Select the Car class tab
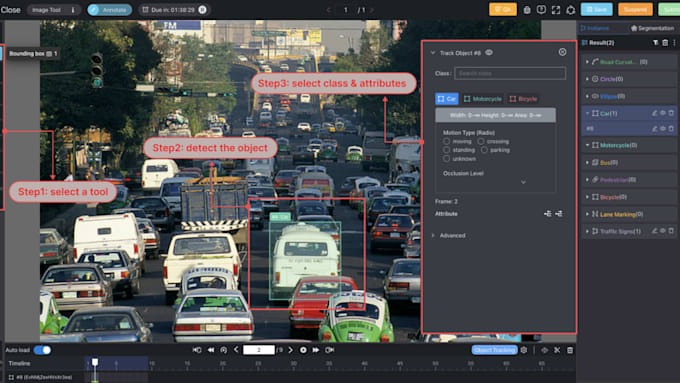This screenshot has height=383, width=680. 447,99
